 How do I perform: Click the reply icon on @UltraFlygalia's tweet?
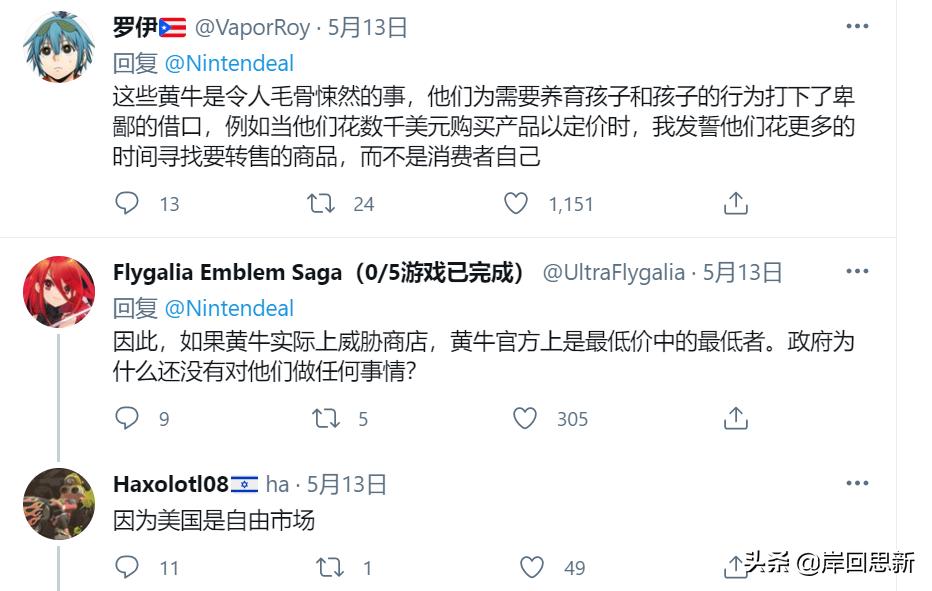coord(126,419)
